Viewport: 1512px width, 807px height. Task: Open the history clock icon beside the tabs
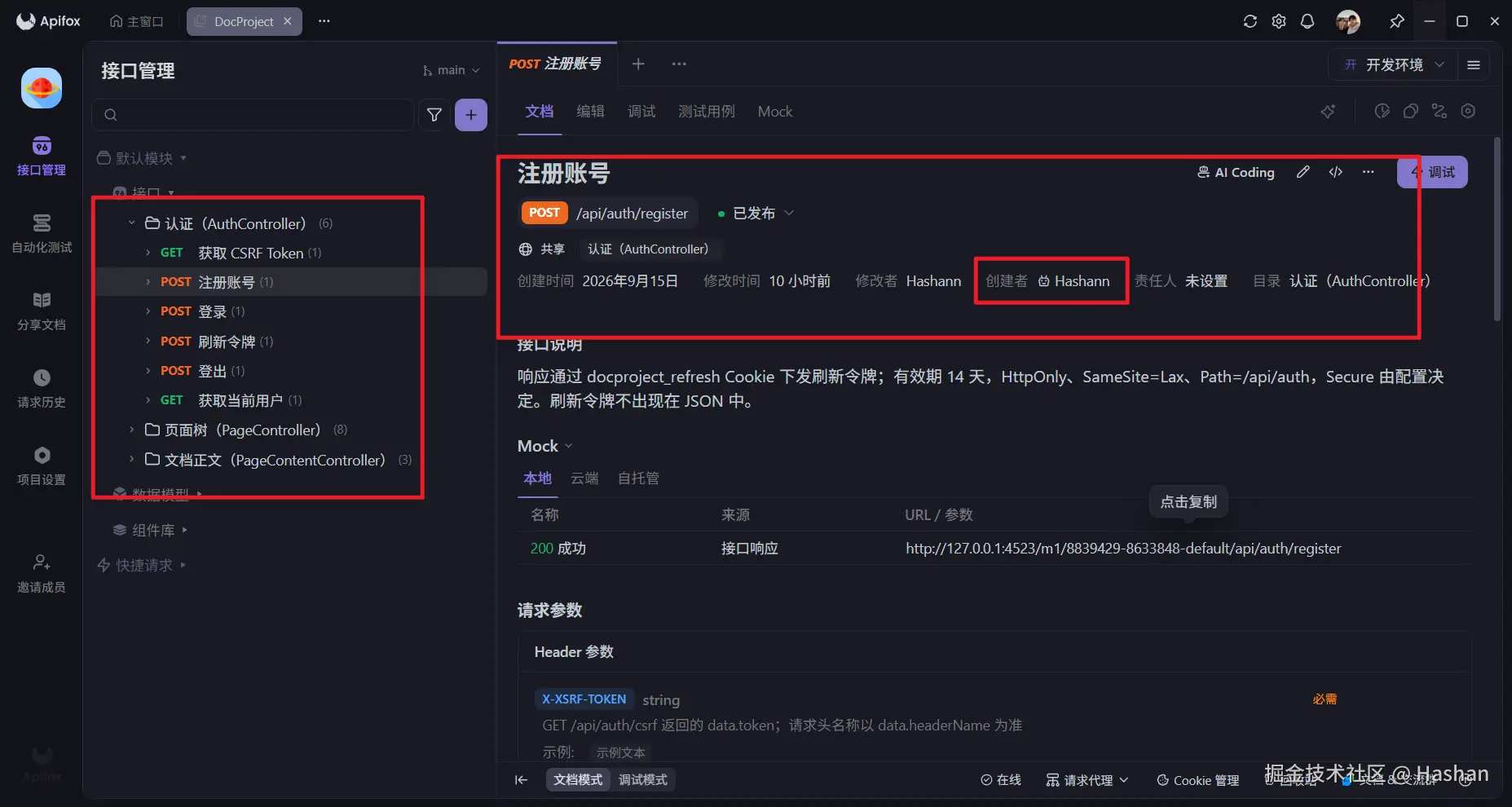(1382, 111)
